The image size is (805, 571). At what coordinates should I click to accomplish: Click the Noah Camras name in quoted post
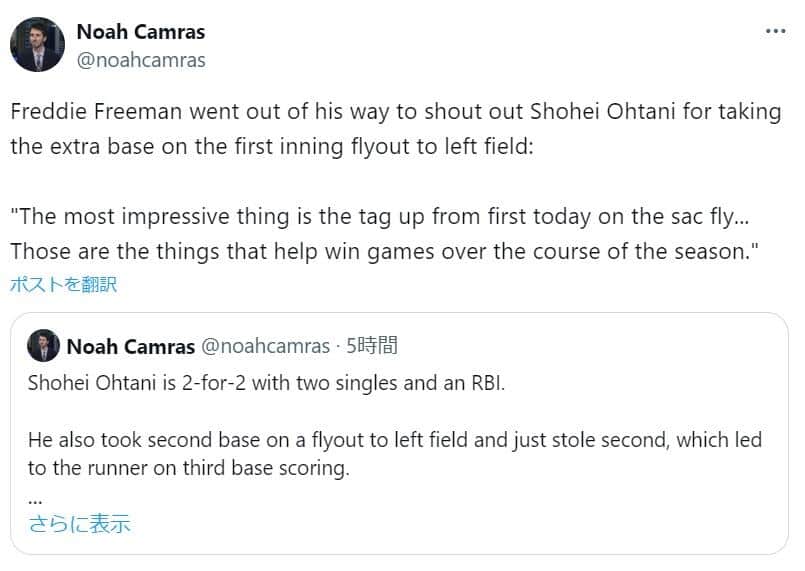coord(130,347)
